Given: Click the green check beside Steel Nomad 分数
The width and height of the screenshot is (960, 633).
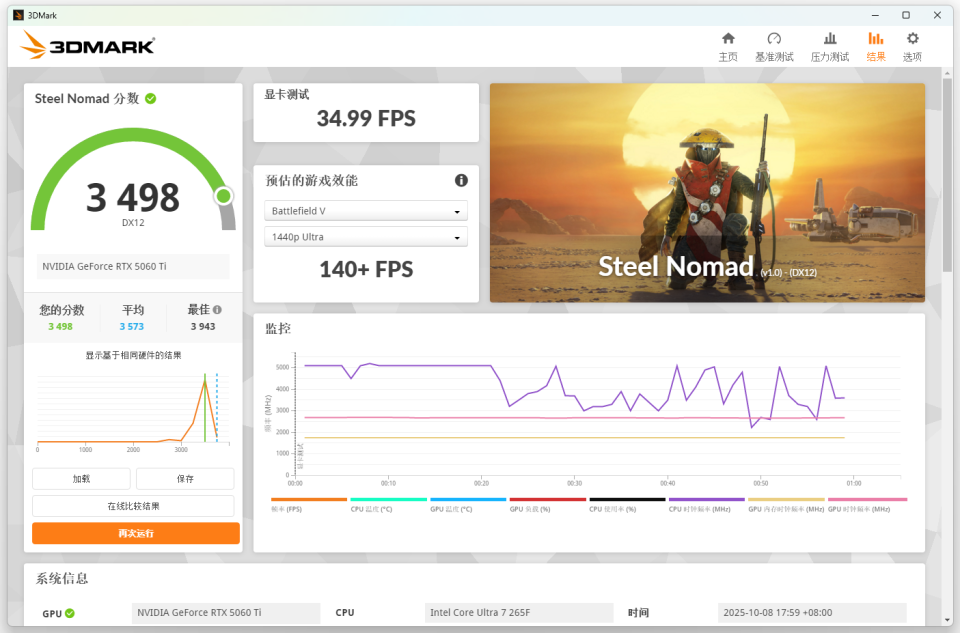Looking at the screenshot, I should tap(151, 99).
